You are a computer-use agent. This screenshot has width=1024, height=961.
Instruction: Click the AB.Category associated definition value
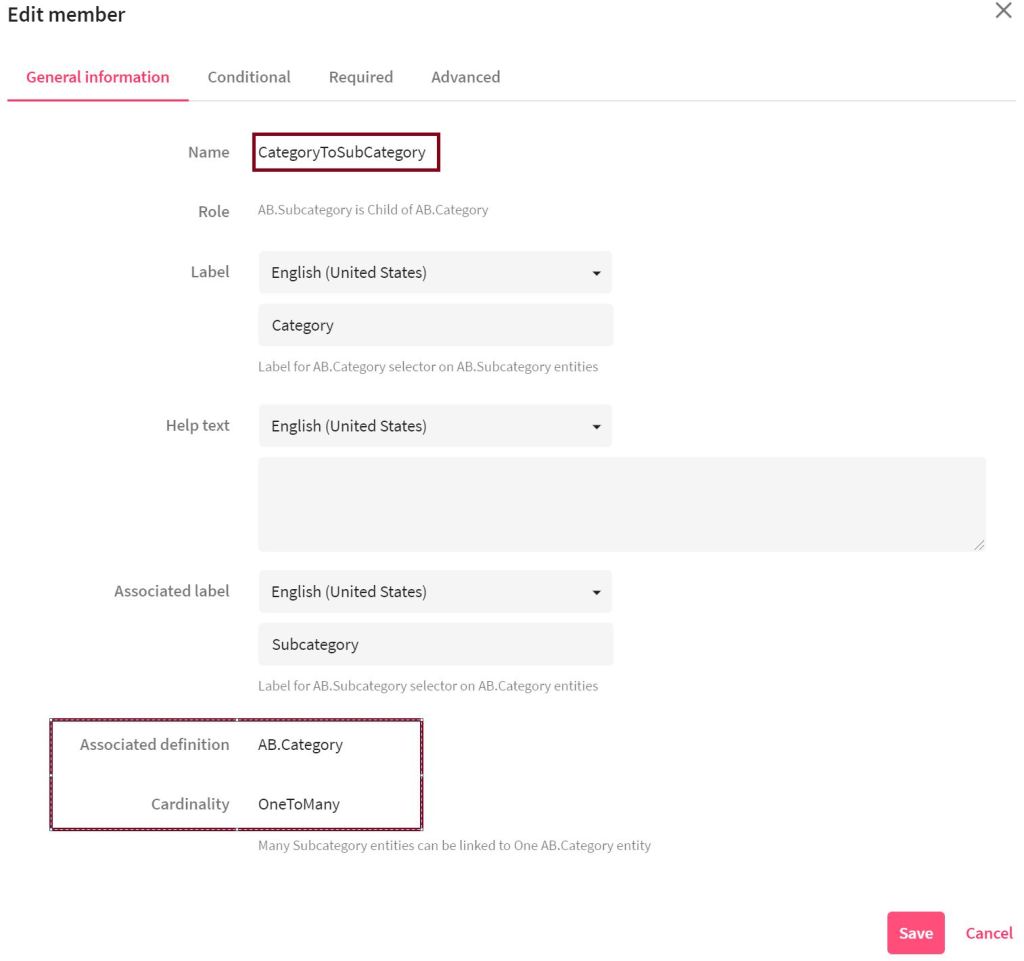(300, 745)
